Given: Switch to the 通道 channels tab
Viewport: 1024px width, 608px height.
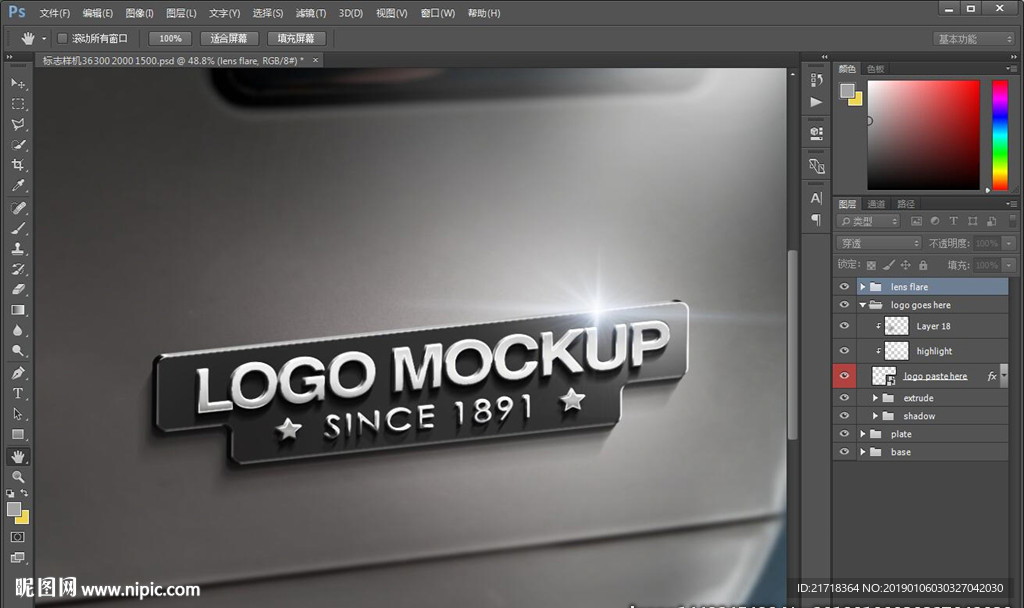Looking at the screenshot, I should (x=876, y=204).
